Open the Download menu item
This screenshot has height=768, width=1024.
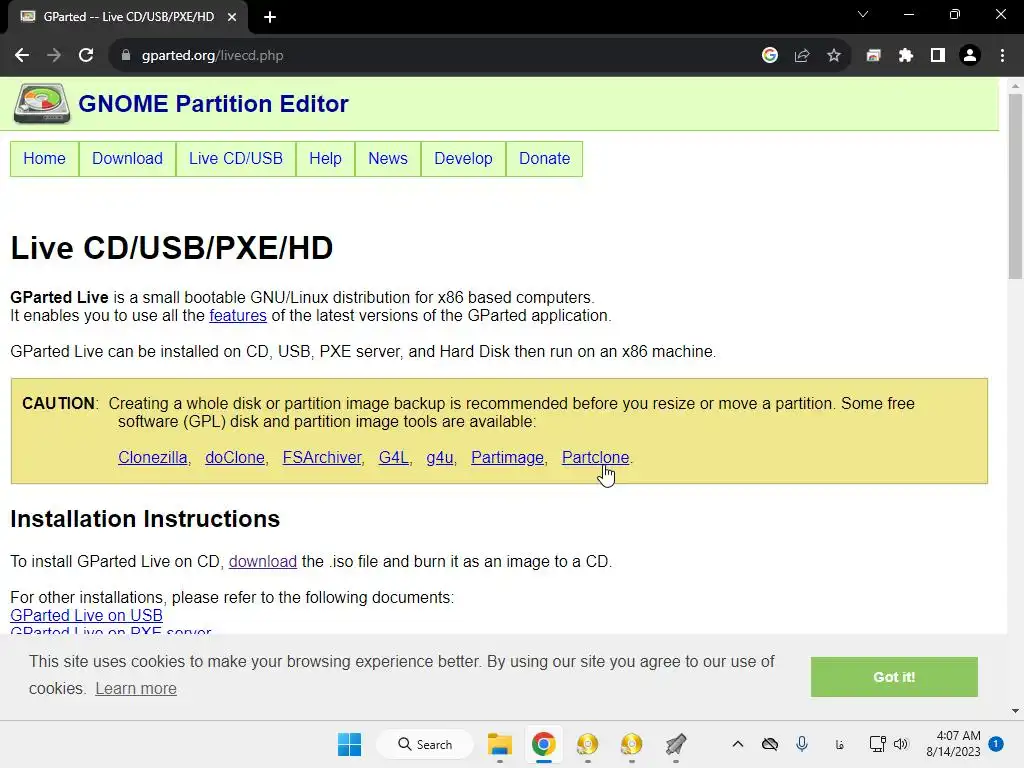click(127, 159)
